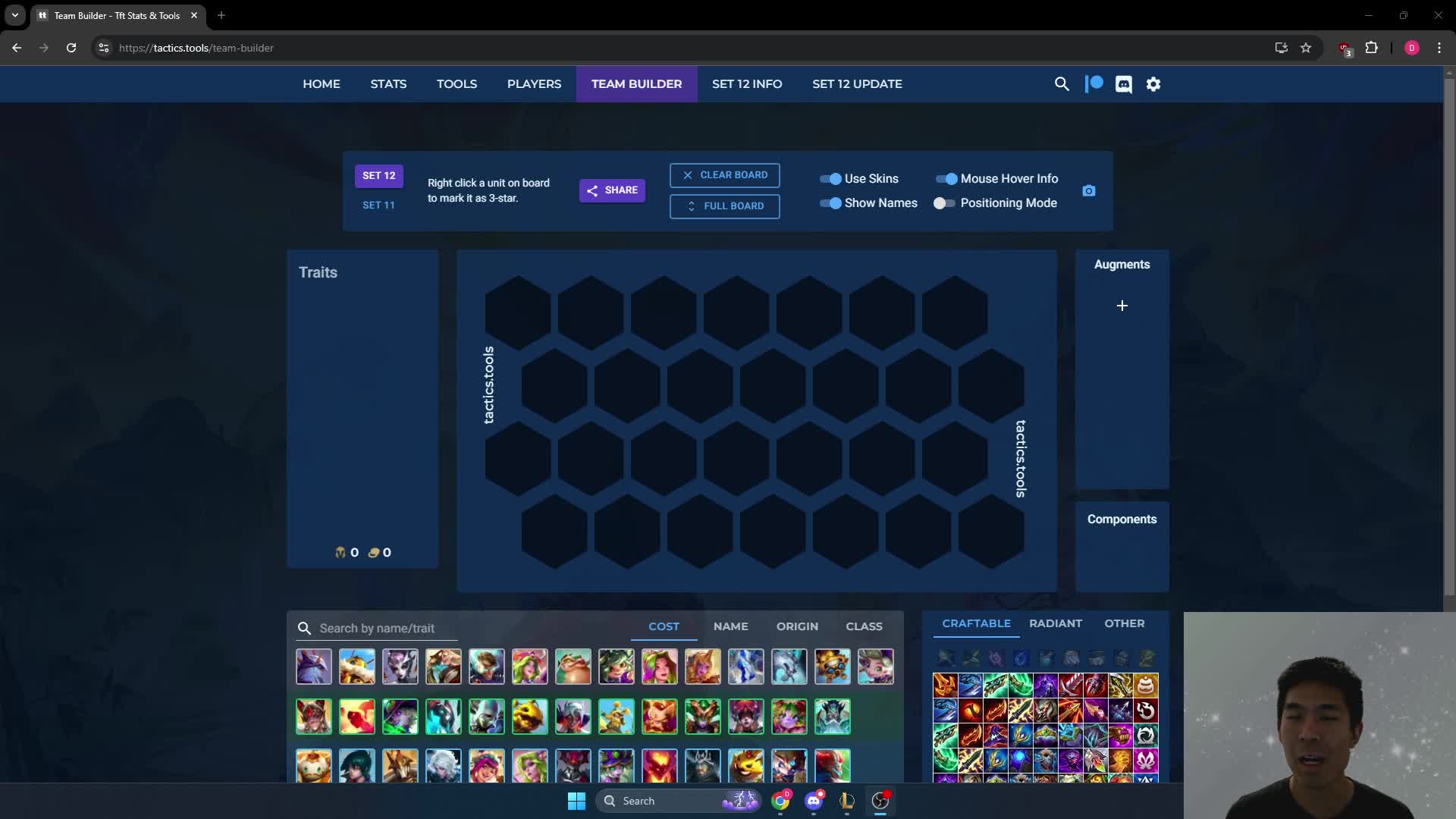
Task: Pick the Kog'Maw honey champion portrait
Action: pos(530,717)
